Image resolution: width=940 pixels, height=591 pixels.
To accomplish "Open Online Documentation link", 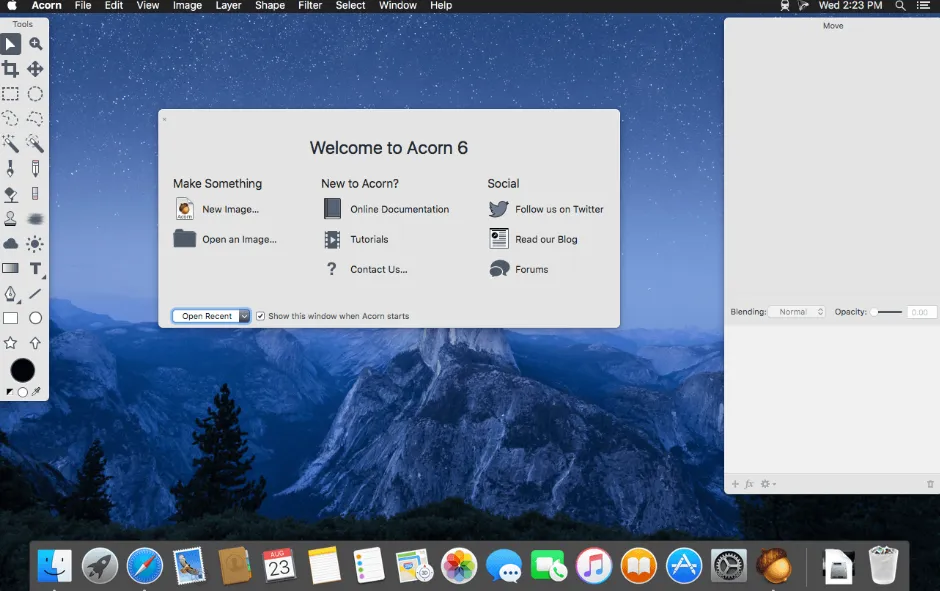I will [x=399, y=209].
